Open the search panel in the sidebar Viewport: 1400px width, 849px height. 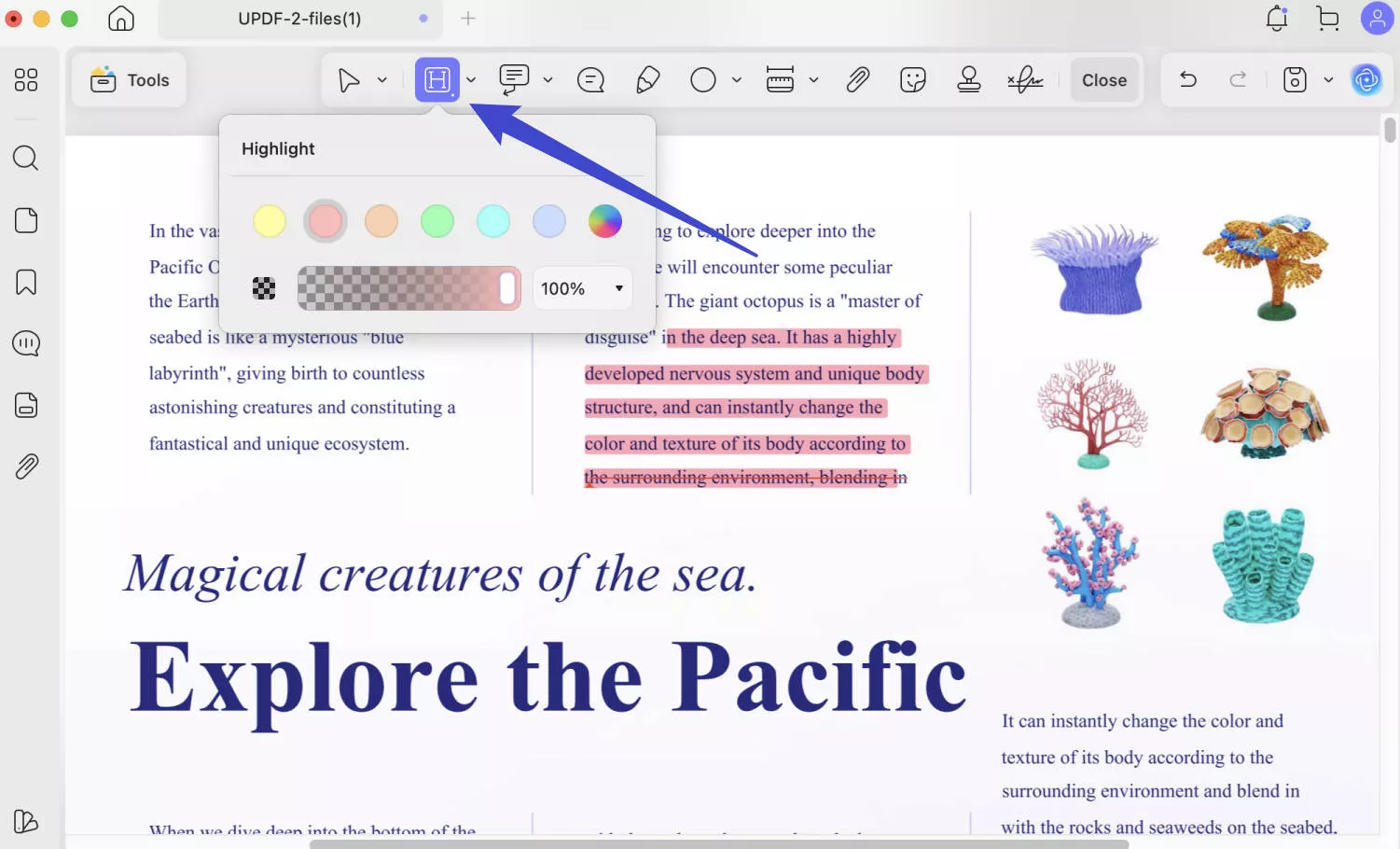(x=25, y=158)
